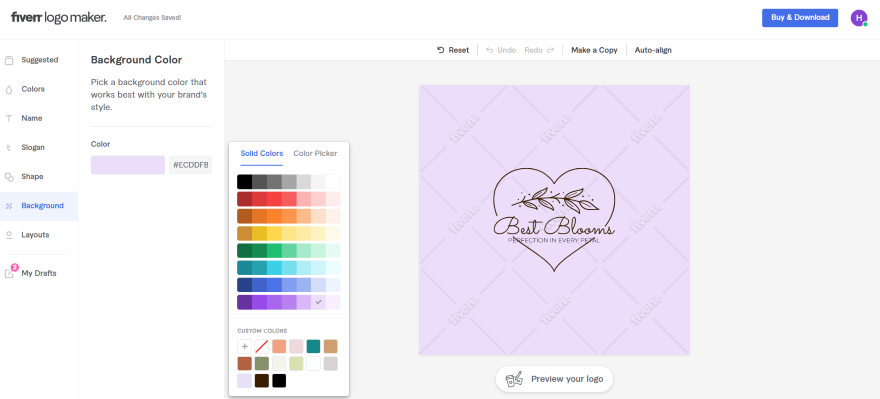
Task: Click the All Changes Saved! status text
Action: 152,18
